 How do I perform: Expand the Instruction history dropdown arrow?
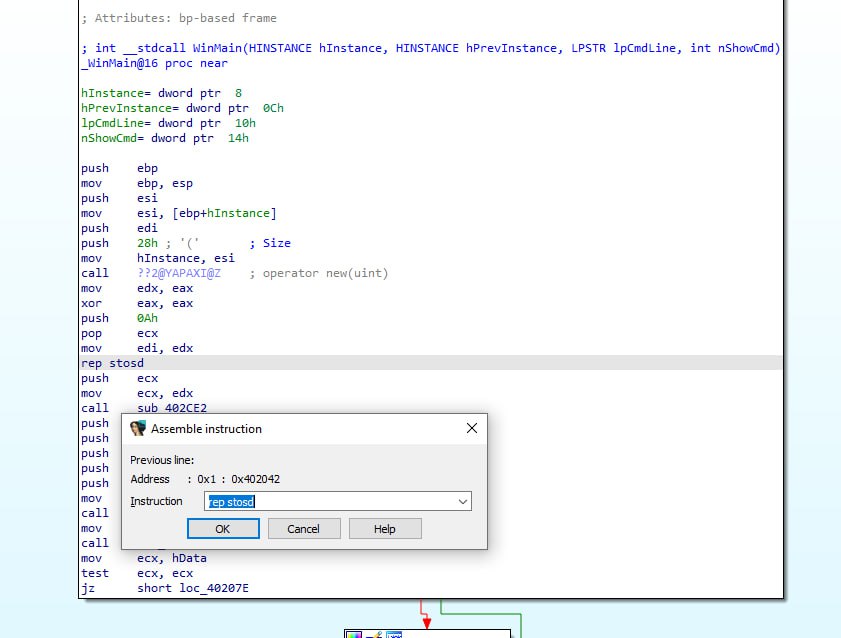pos(462,502)
